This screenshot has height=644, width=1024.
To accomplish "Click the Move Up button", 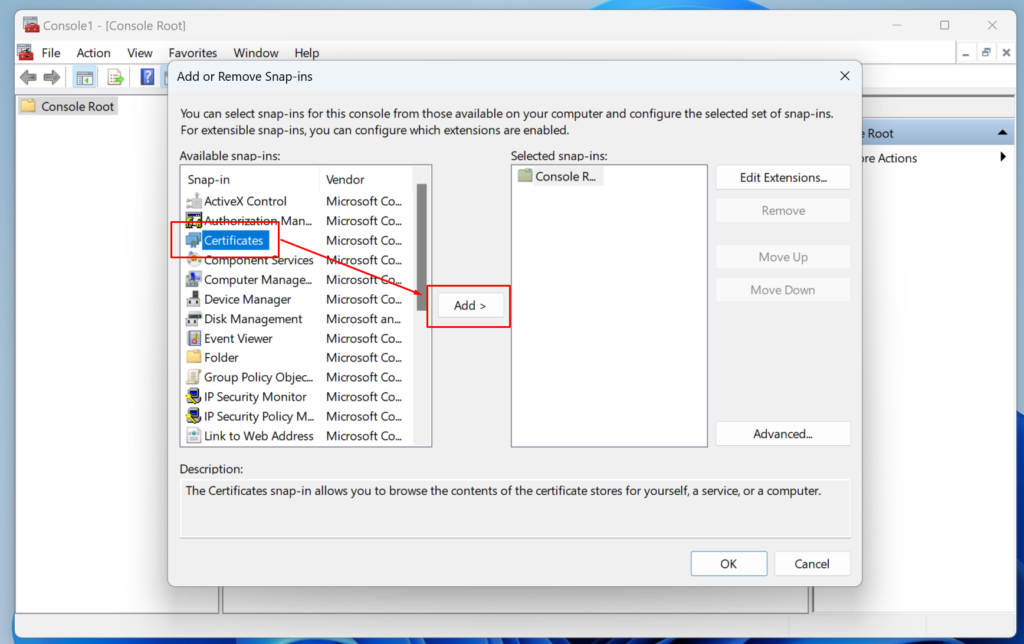I will click(783, 257).
